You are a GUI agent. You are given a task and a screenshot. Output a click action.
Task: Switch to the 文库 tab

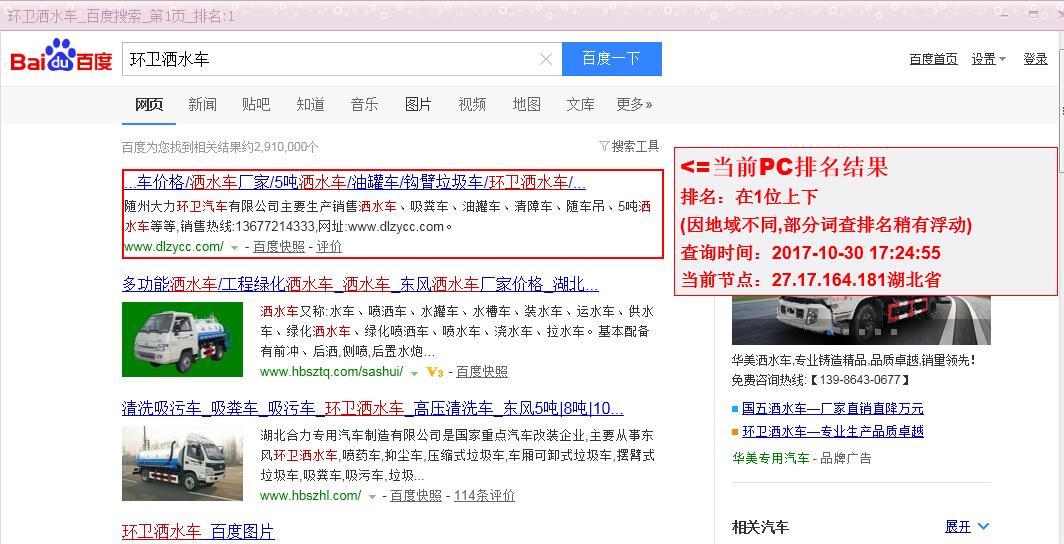coord(580,104)
